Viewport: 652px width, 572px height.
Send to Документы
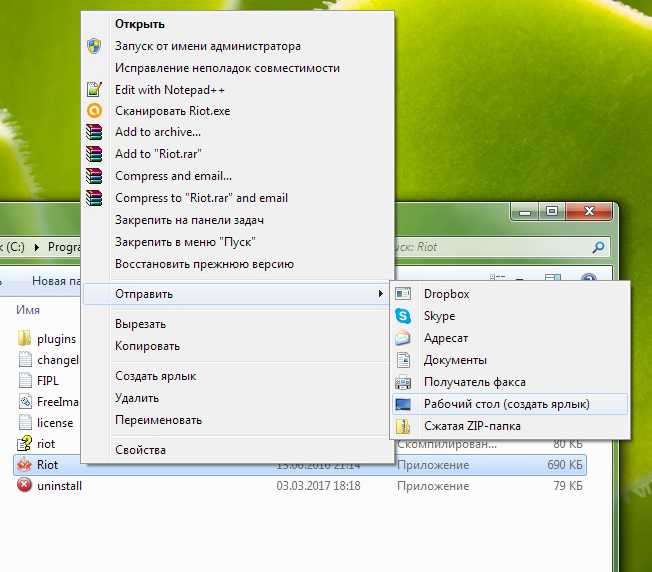(x=510, y=360)
